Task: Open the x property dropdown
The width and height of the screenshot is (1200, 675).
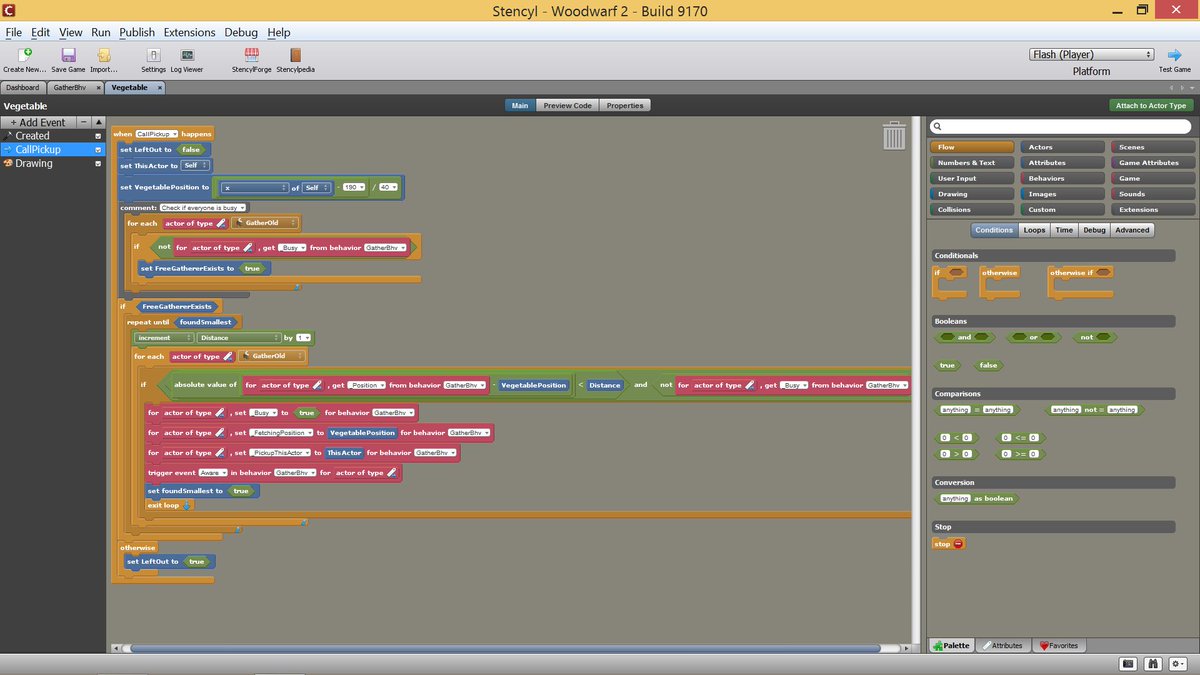Action: [255, 187]
